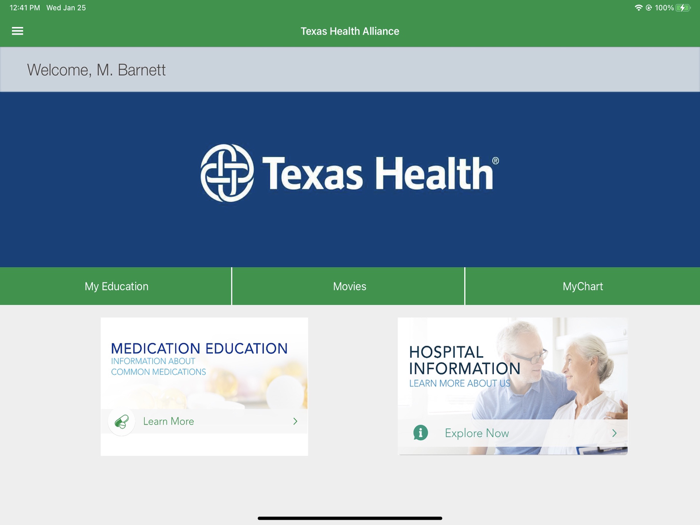Tap the Information About Common Medications subtitle

[158, 367]
